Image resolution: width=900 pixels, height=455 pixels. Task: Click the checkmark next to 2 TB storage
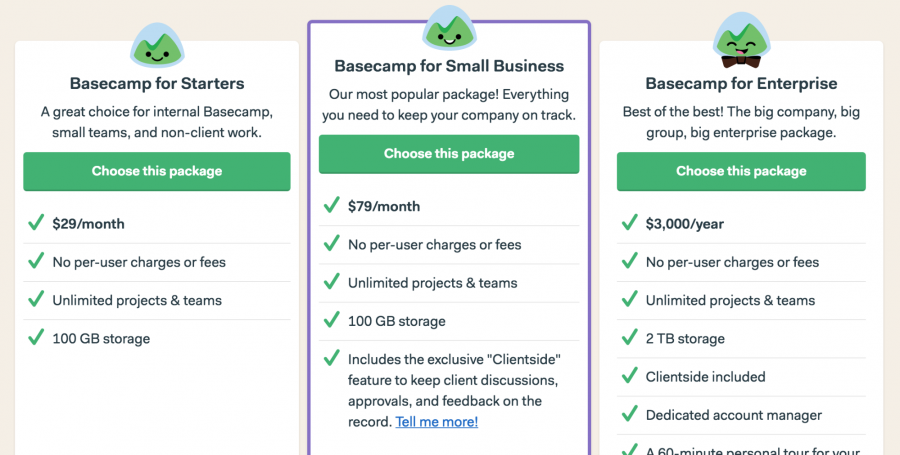pos(630,338)
